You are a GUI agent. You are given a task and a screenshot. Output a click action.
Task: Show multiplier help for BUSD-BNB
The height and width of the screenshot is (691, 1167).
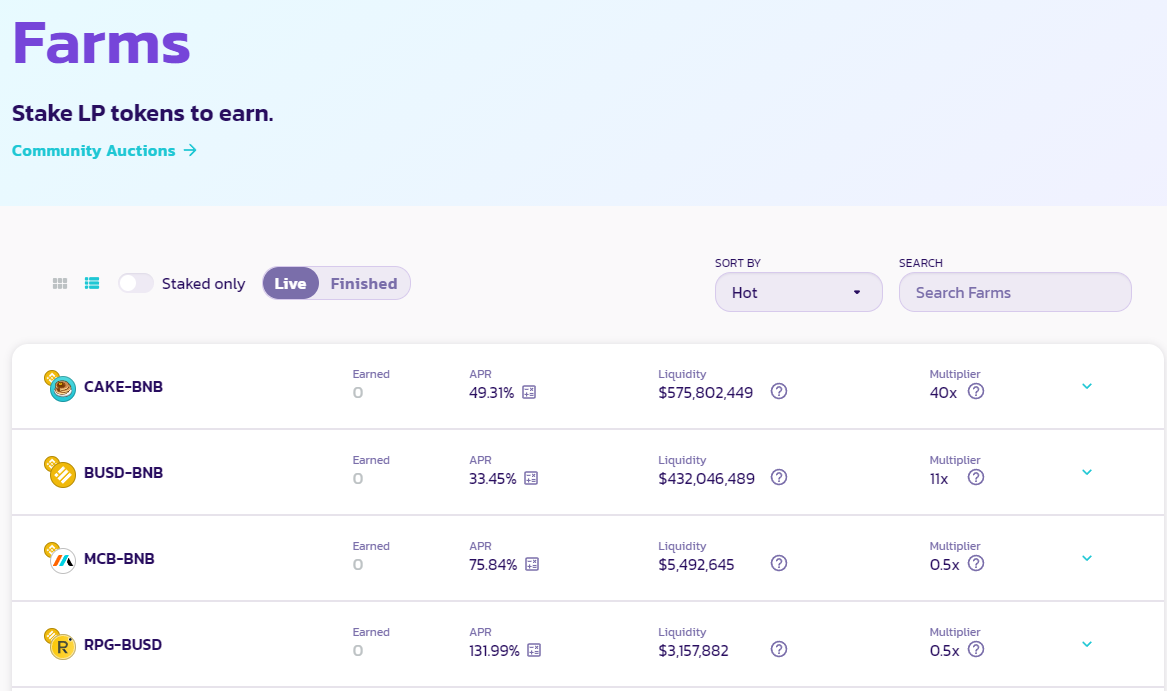pos(976,477)
